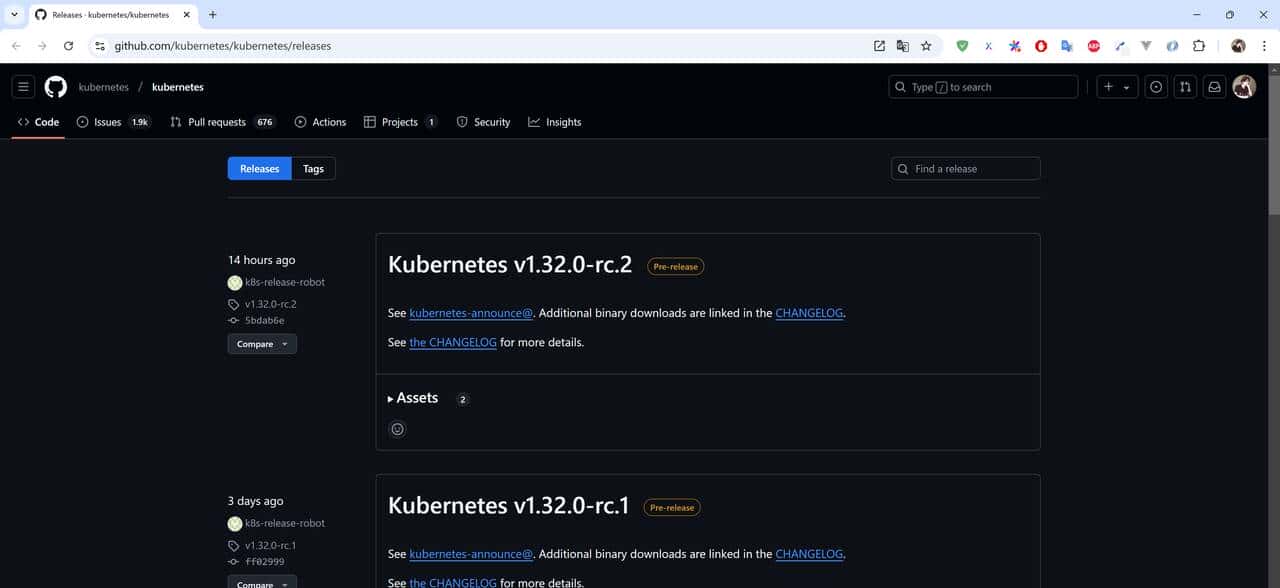
Task: Open the GitHub notifications inbox
Action: [x=1214, y=86]
